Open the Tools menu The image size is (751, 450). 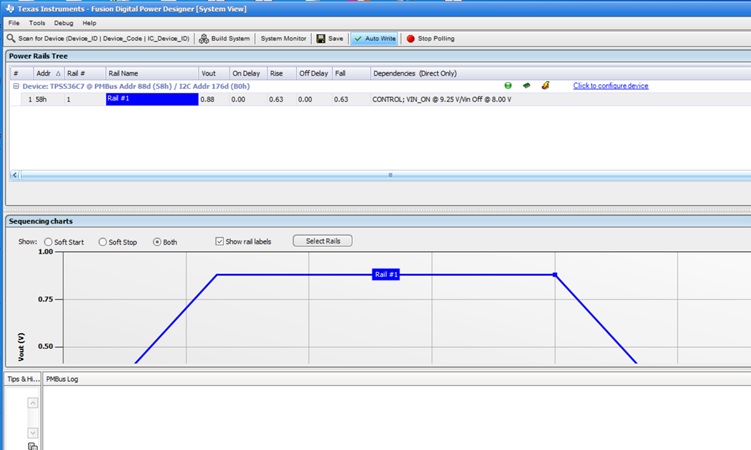click(x=37, y=22)
